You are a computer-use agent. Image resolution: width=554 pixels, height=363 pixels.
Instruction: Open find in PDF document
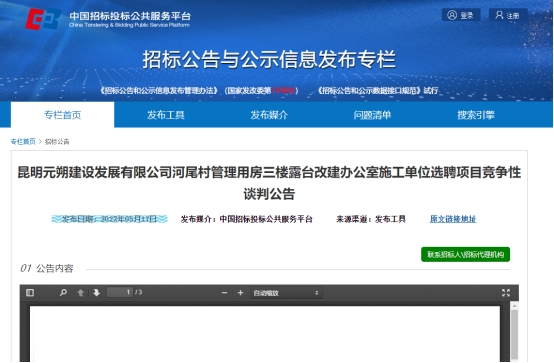pos(63,293)
